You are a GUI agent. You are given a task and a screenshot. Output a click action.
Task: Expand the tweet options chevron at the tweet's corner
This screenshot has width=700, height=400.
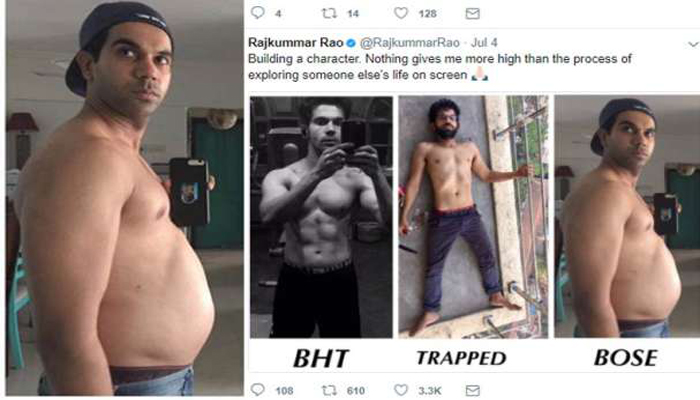693,44
